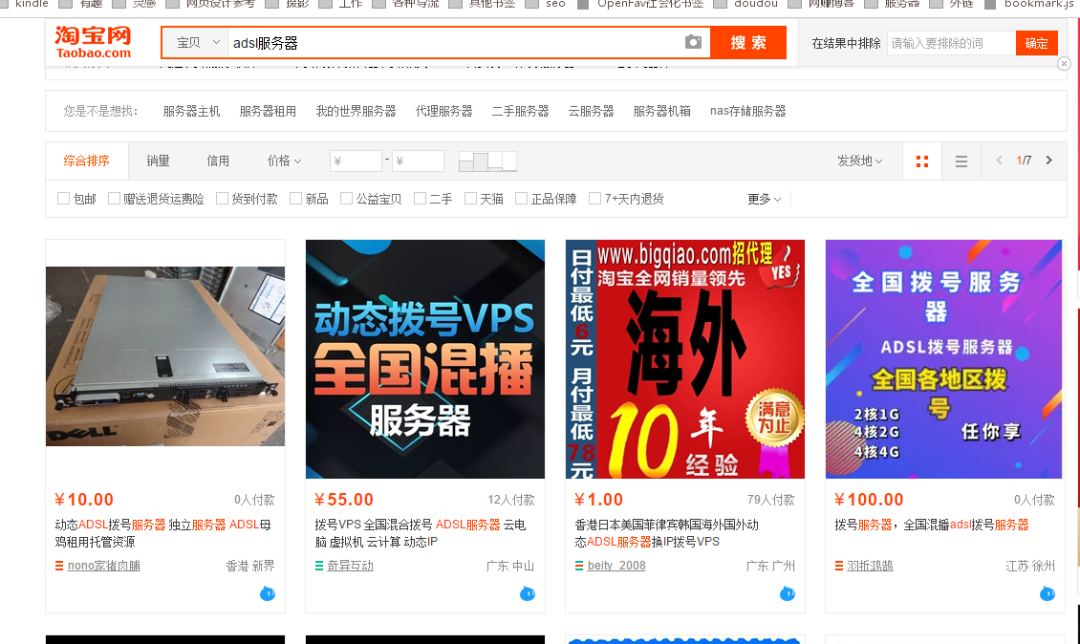
Task: Open the bookmark.js bookmark
Action: 1030,4
